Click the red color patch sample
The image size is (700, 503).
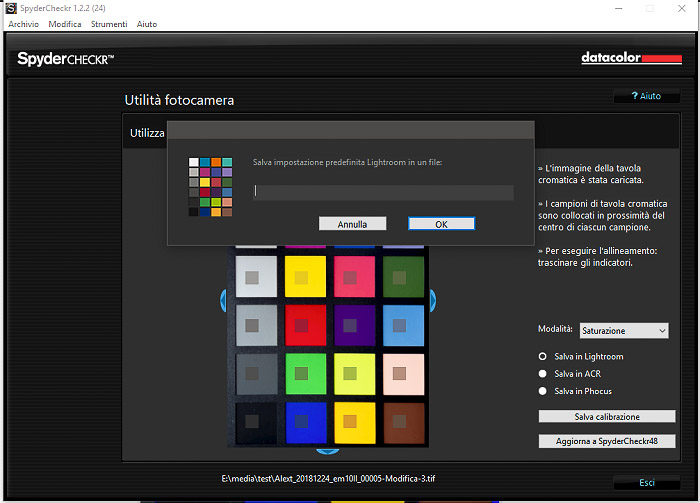tap(305, 325)
